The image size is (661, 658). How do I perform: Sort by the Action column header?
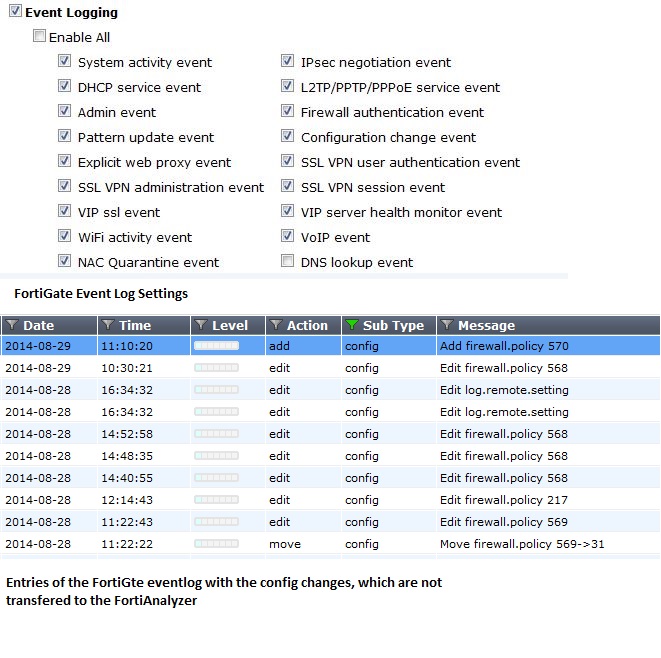tap(307, 325)
